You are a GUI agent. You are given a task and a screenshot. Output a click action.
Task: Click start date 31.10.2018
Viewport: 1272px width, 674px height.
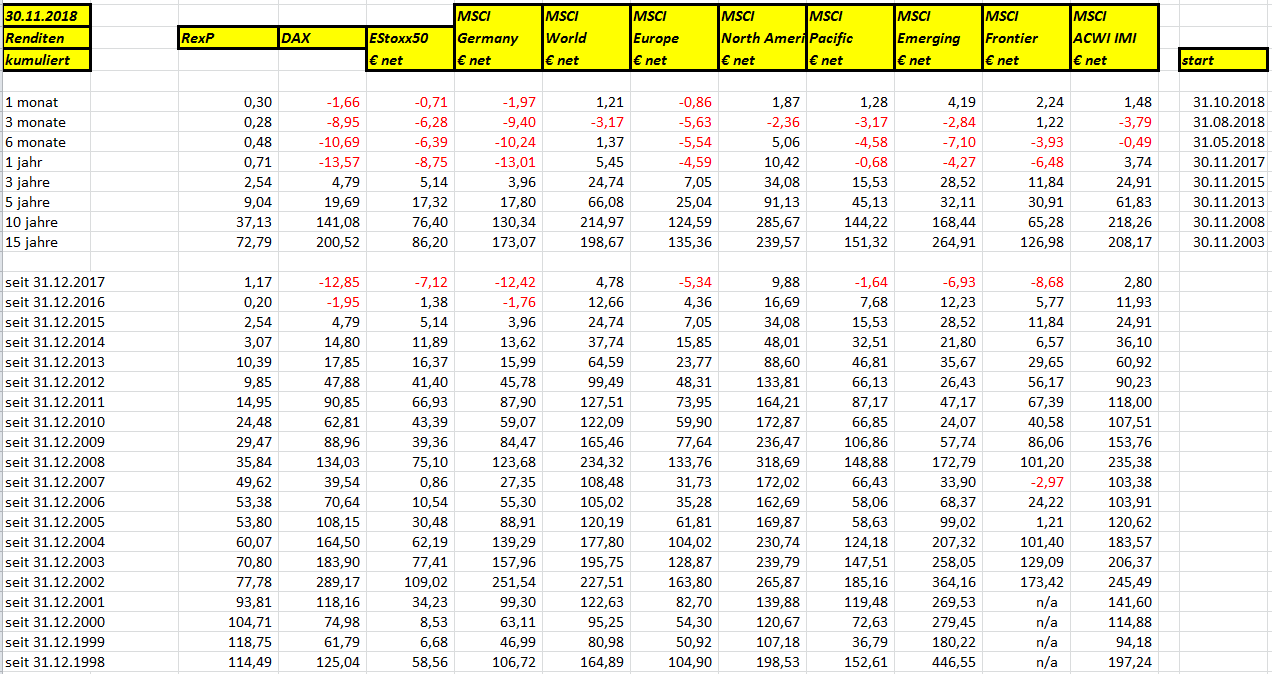(x=1229, y=102)
